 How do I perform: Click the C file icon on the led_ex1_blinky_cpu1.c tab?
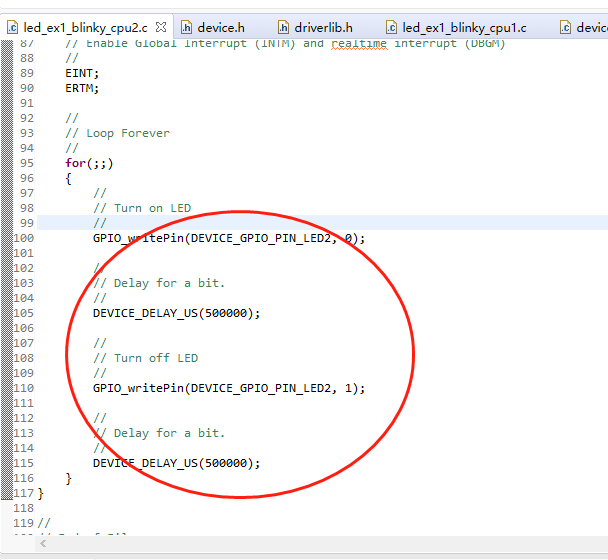(391, 28)
